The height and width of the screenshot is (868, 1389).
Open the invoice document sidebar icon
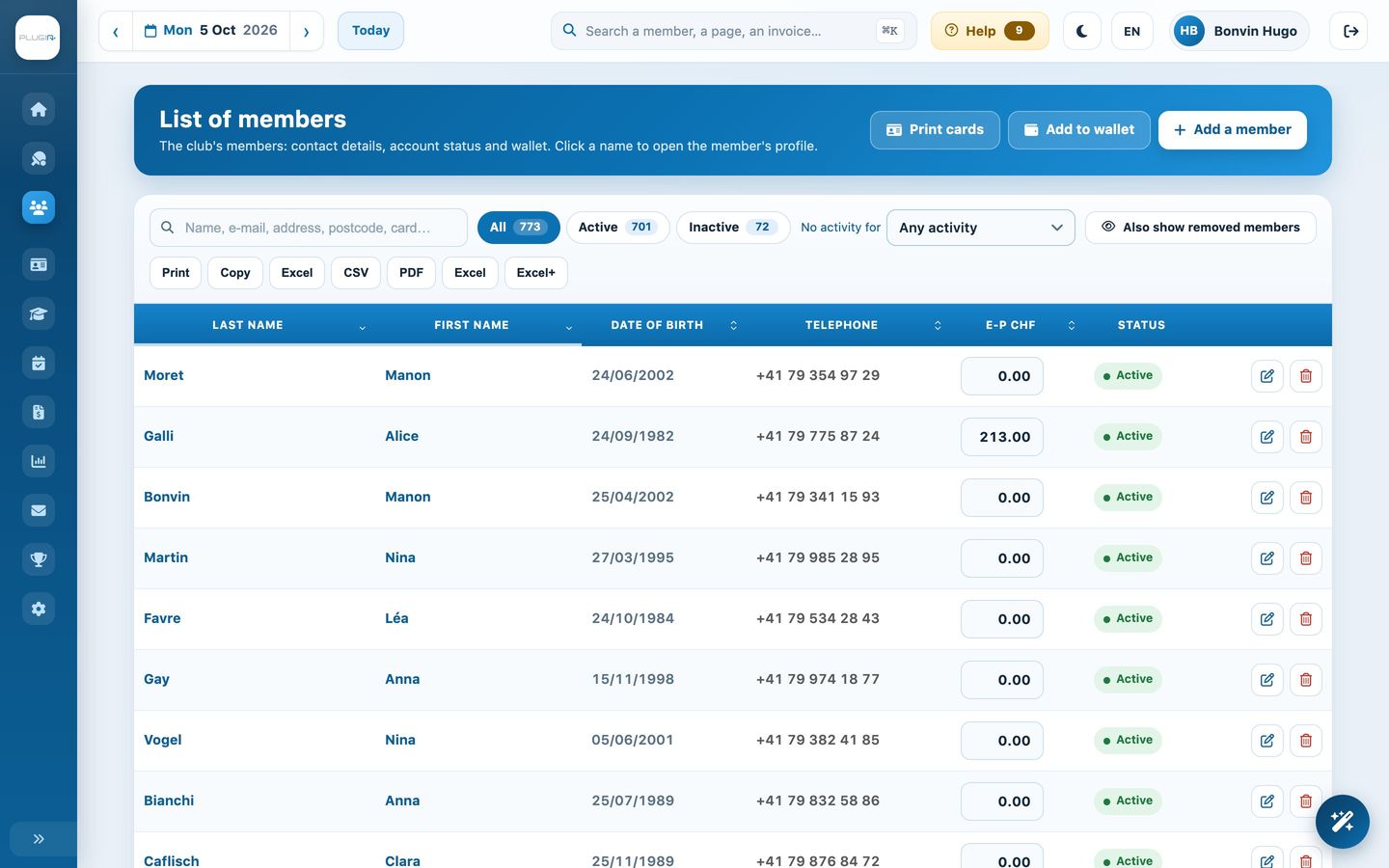coord(39,412)
